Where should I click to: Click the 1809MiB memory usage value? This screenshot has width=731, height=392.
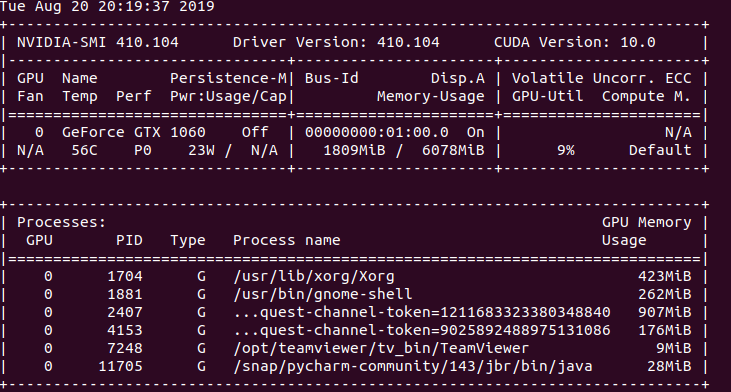pos(354,150)
